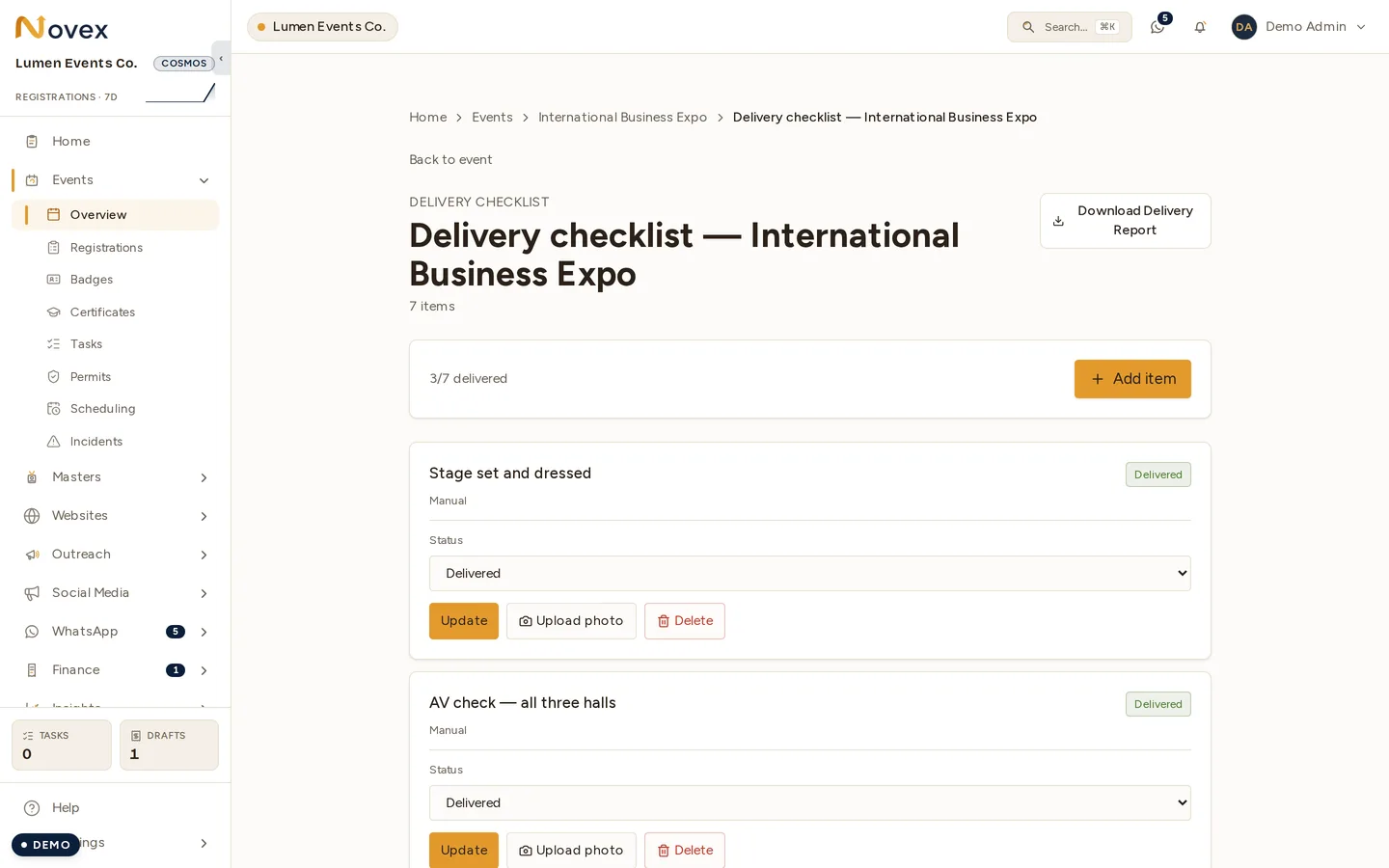Expand the WhatsApp section chevron
The height and width of the screenshot is (868, 1389).
(204, 632)
